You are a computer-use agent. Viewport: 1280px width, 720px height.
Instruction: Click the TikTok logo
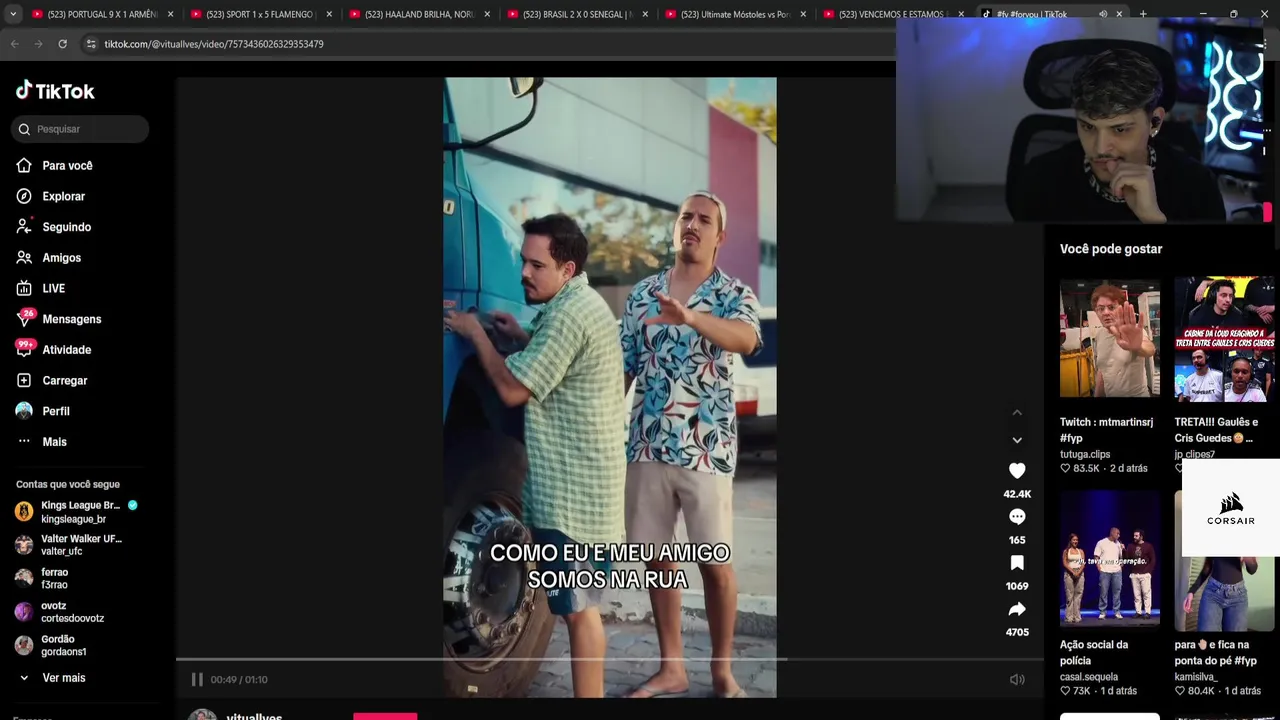[x=55, y=91]
